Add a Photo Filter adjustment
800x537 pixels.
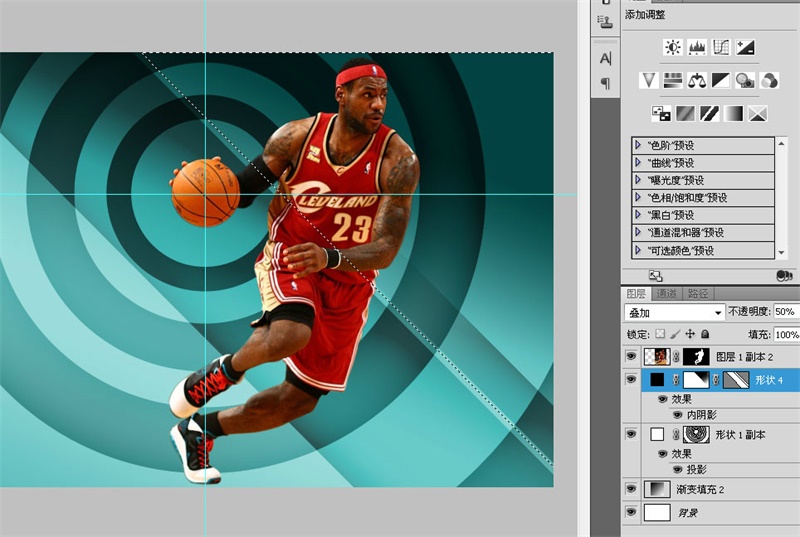coord(746,80)
